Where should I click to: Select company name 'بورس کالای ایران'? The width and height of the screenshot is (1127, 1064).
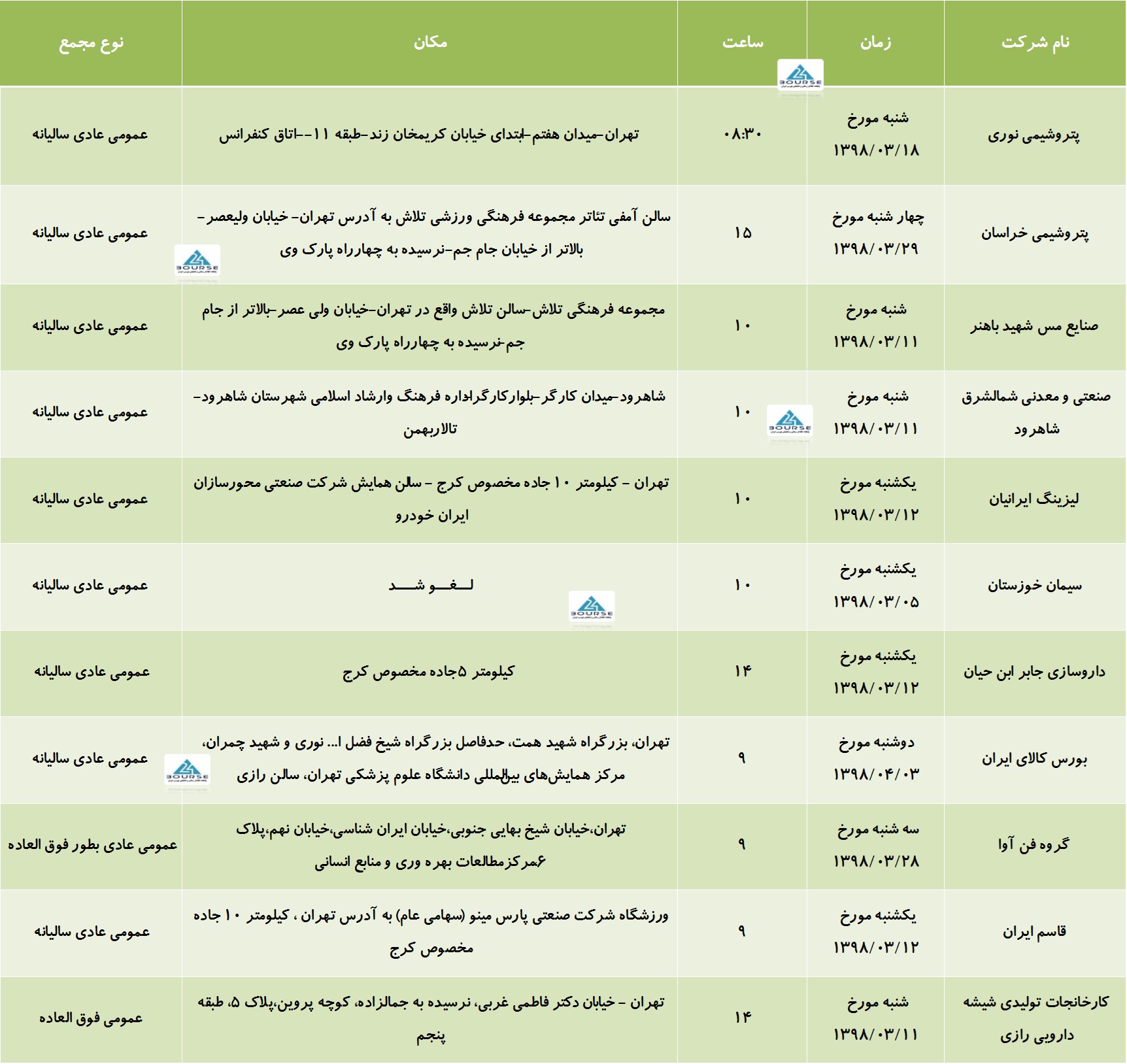[1034, 759]
